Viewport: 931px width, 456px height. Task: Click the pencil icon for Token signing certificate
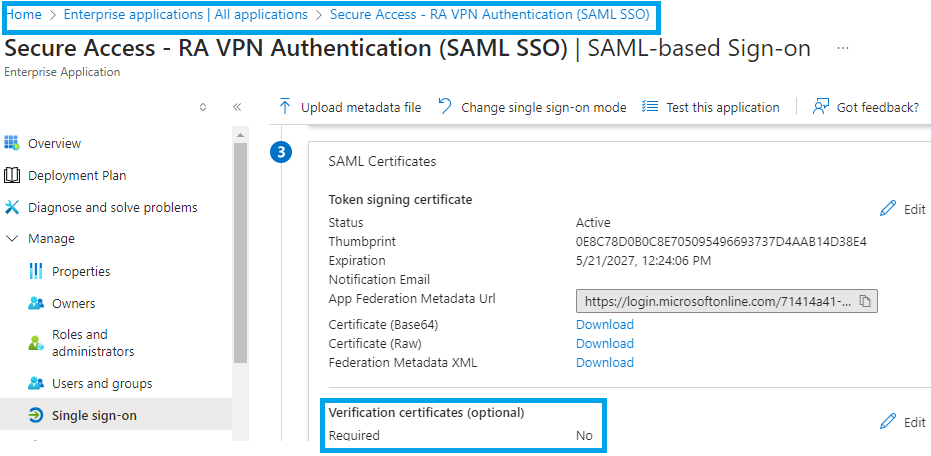(888, 208)
